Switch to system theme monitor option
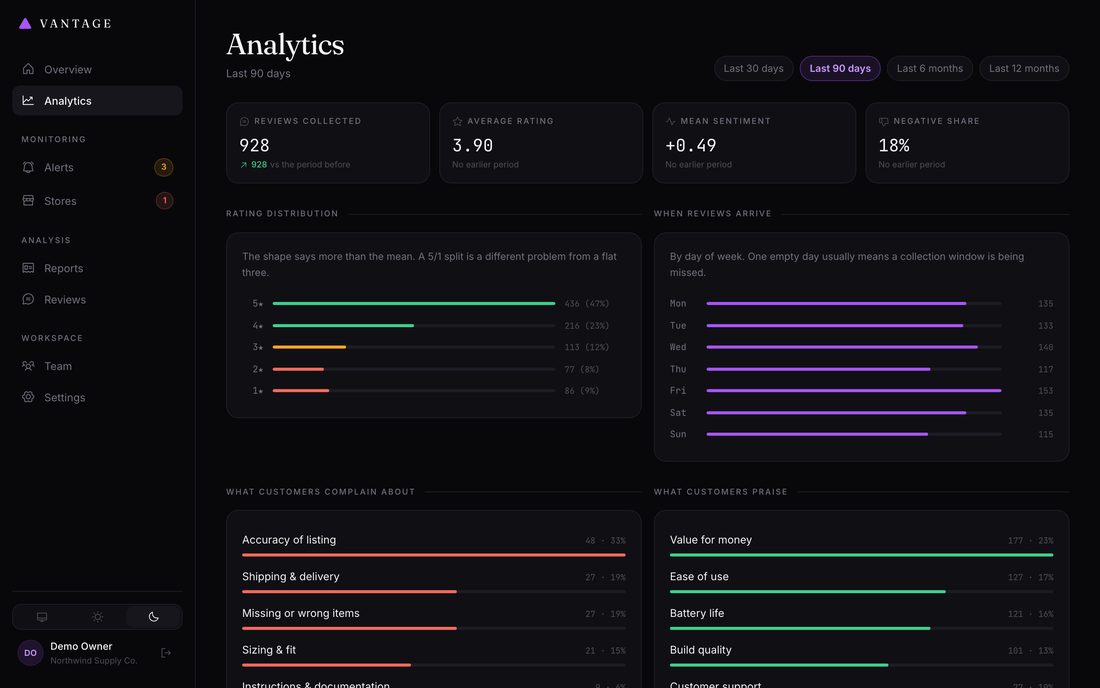 pos(42,617)
